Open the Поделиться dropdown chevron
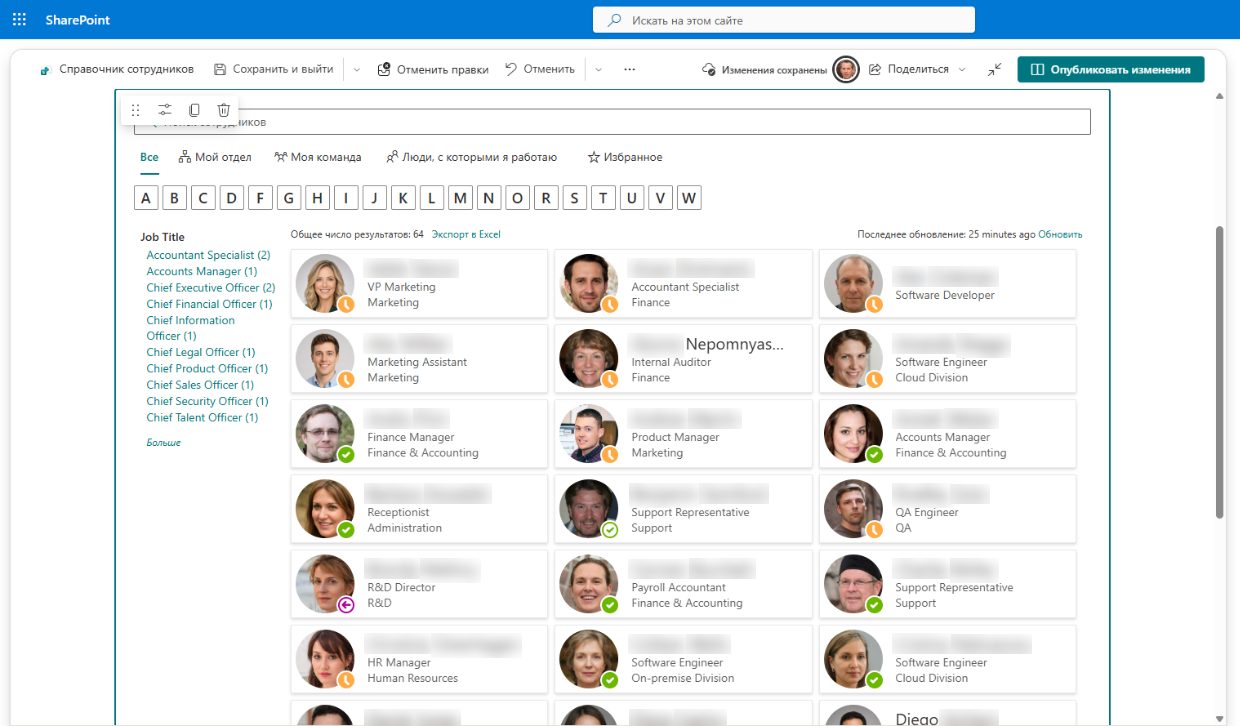Image resolution: width=1240 pixels, height=726 pixels. coord(962,69)
